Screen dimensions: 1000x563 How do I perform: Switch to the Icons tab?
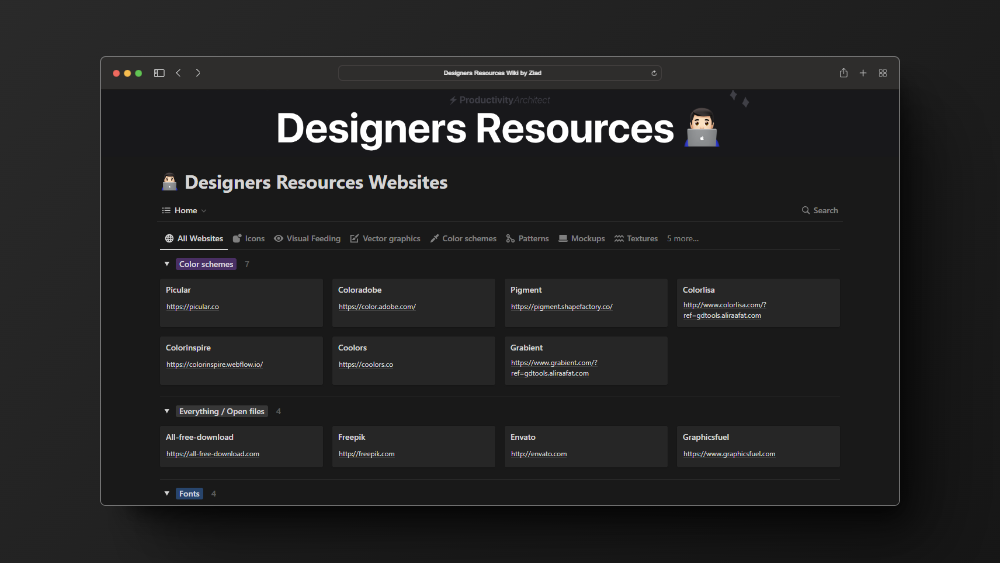(249, 238)
